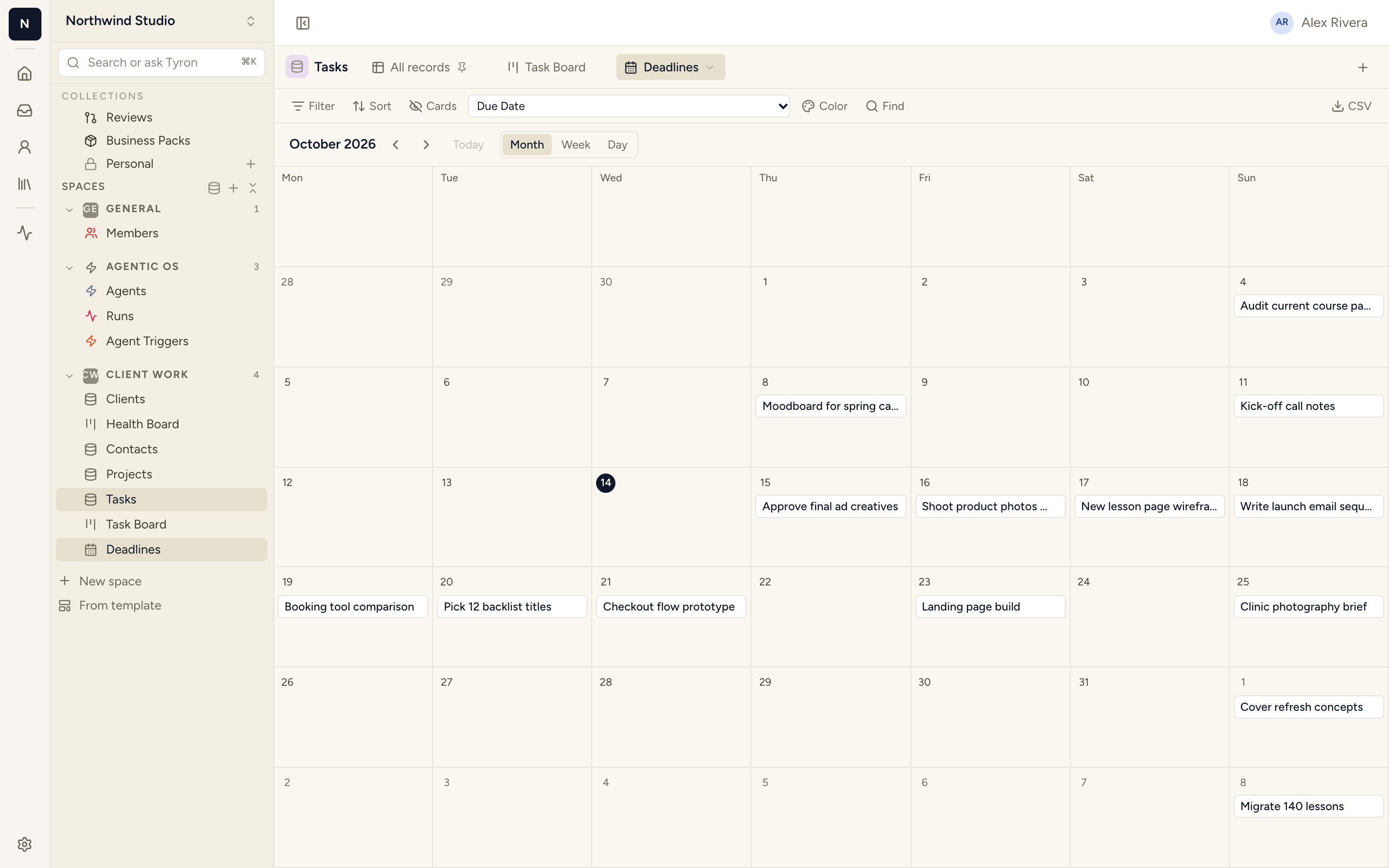This screenshot has height=868, width=1389.
Task: Open the Checkout flow prototype event
Action: pyautogui.click(x=671, y=606)
